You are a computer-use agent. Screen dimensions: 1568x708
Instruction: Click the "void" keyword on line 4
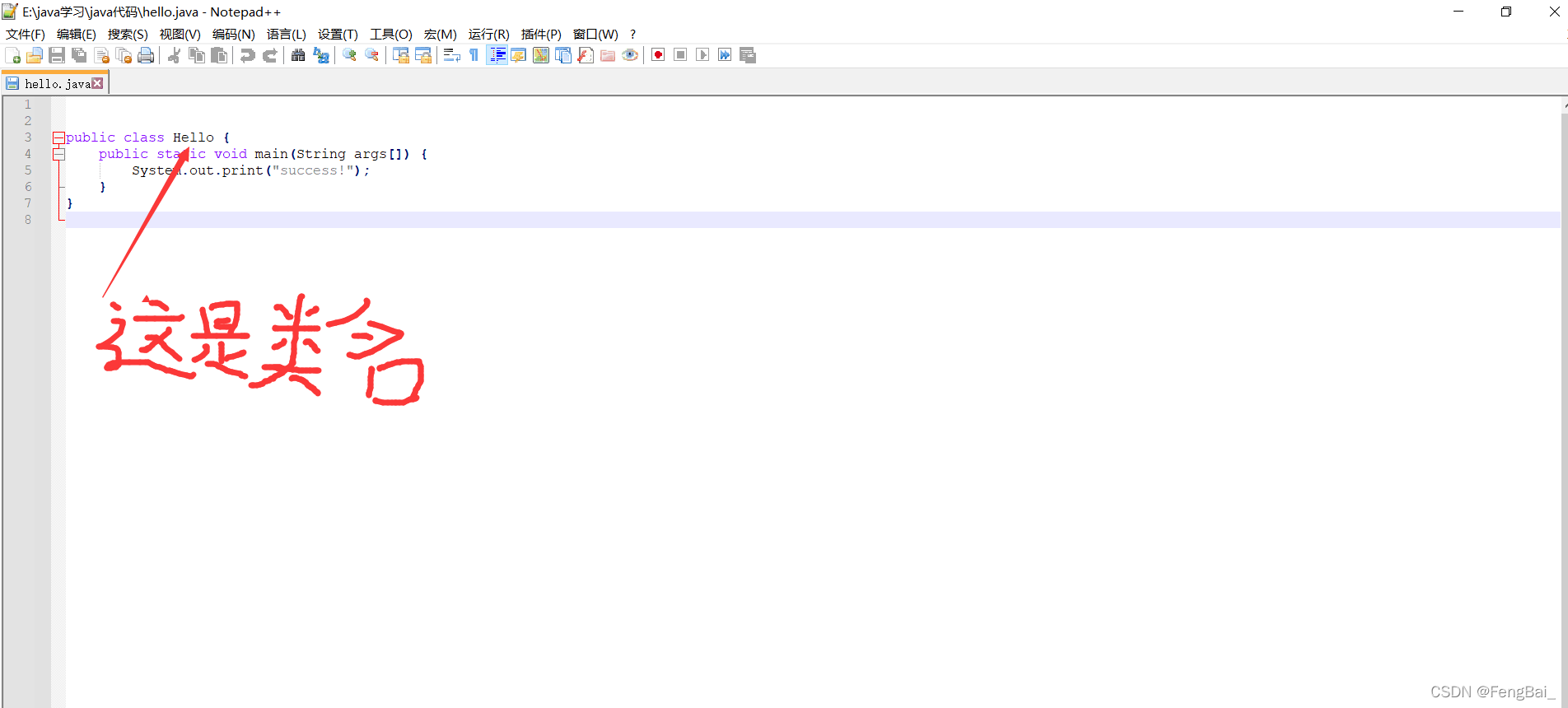231,154
